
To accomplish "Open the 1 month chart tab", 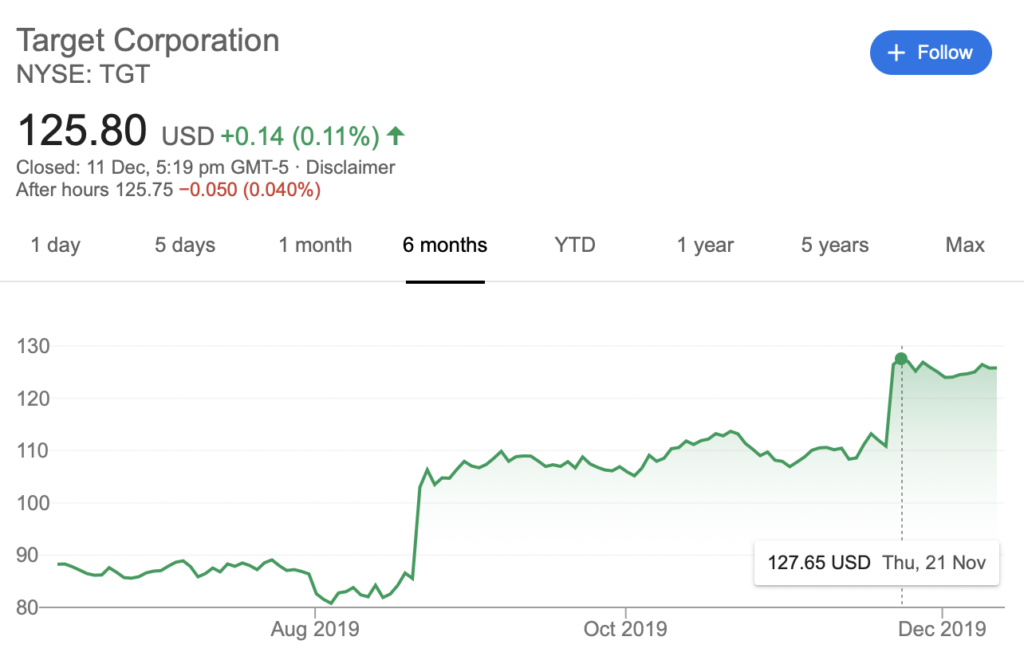I will click(315, 245).
